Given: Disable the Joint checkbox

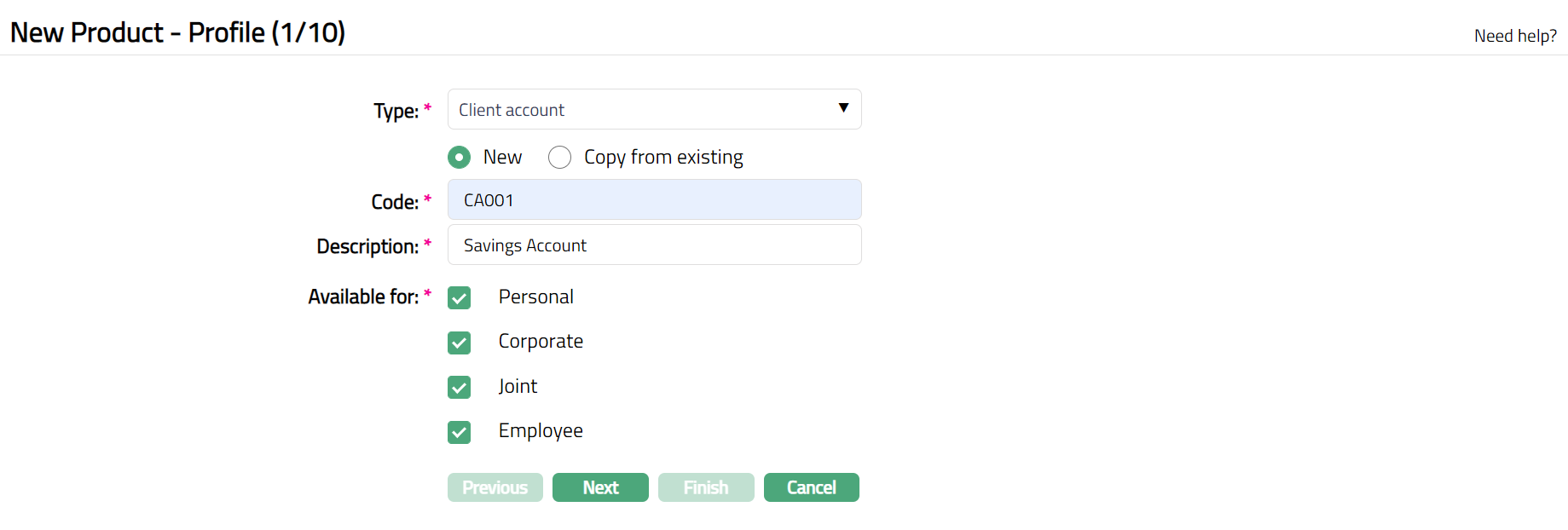Looking at the screenshot, I should coord(460,388).
